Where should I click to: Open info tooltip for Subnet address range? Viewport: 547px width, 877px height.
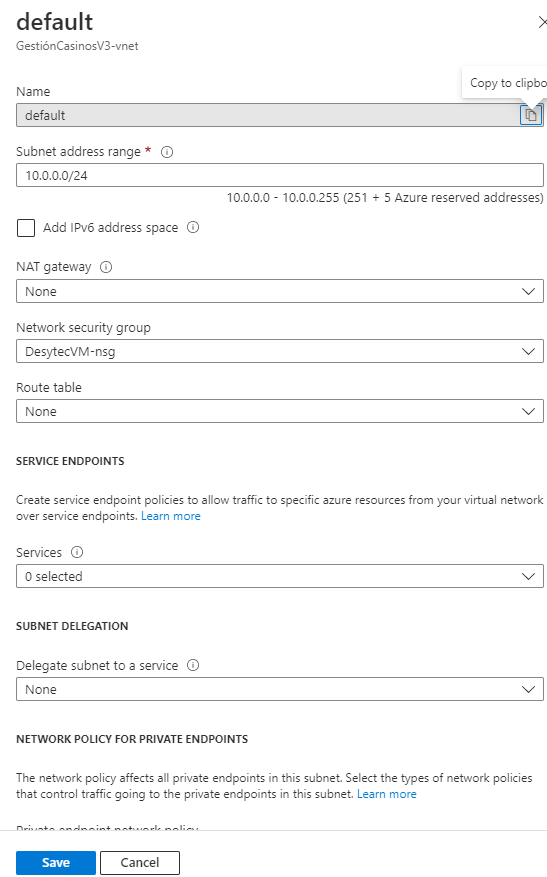click(x=167, y=152)
